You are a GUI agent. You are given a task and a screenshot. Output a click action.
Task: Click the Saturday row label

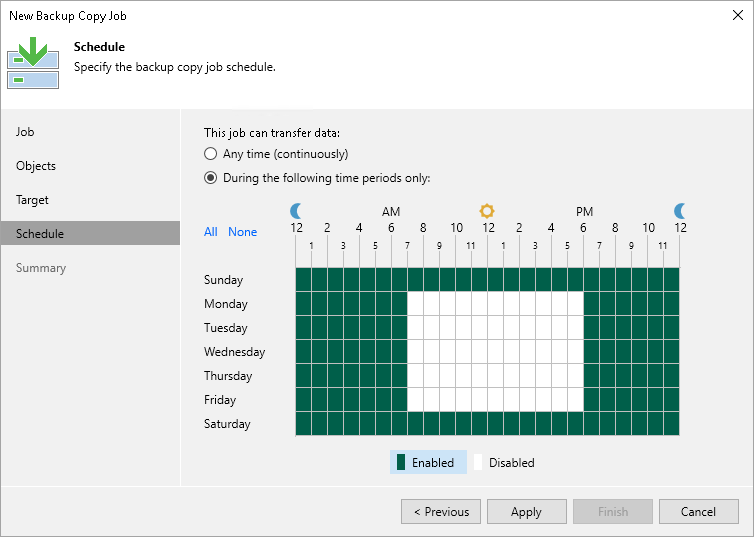click(227, 424)
